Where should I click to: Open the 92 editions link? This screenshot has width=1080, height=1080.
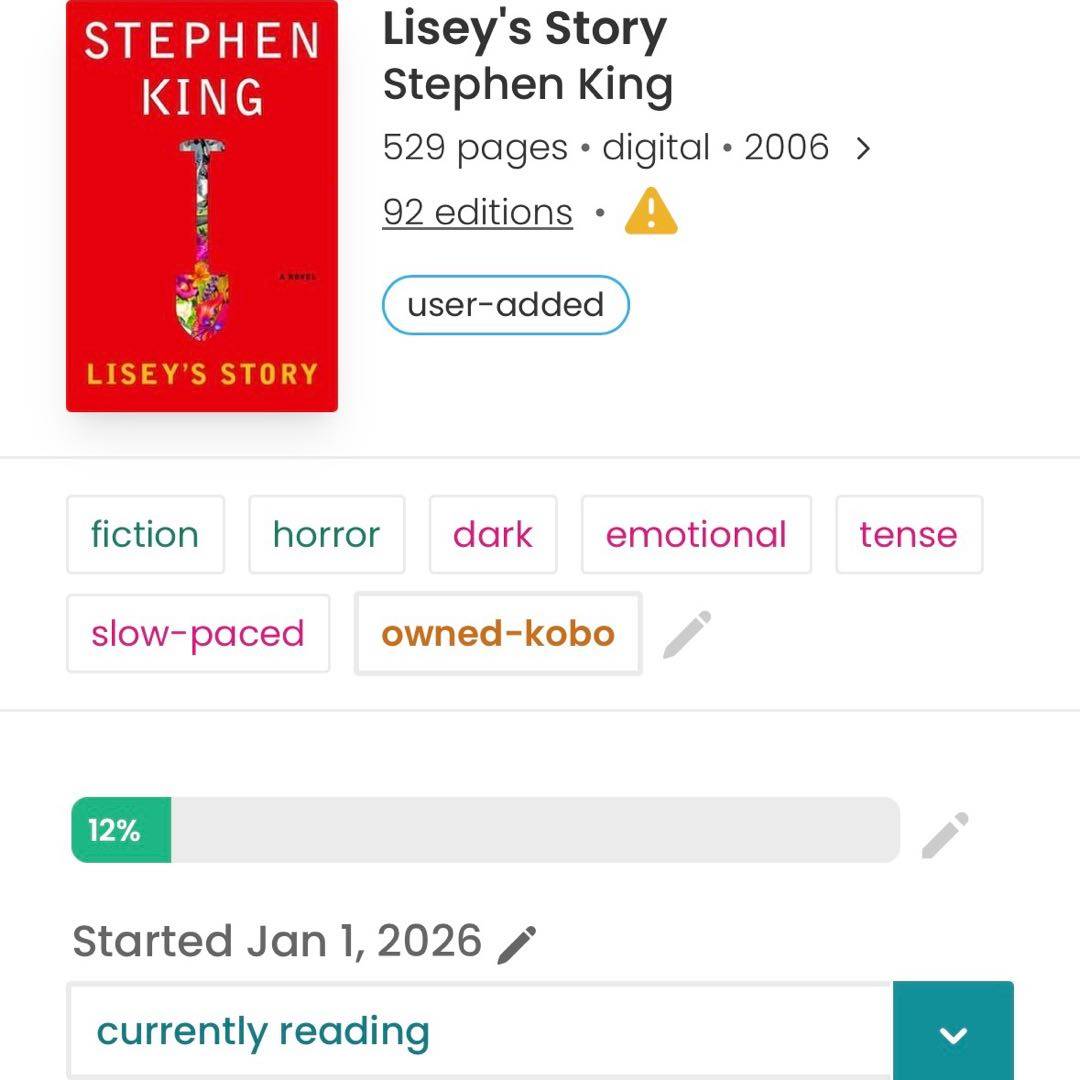click(x=477, y=212)
